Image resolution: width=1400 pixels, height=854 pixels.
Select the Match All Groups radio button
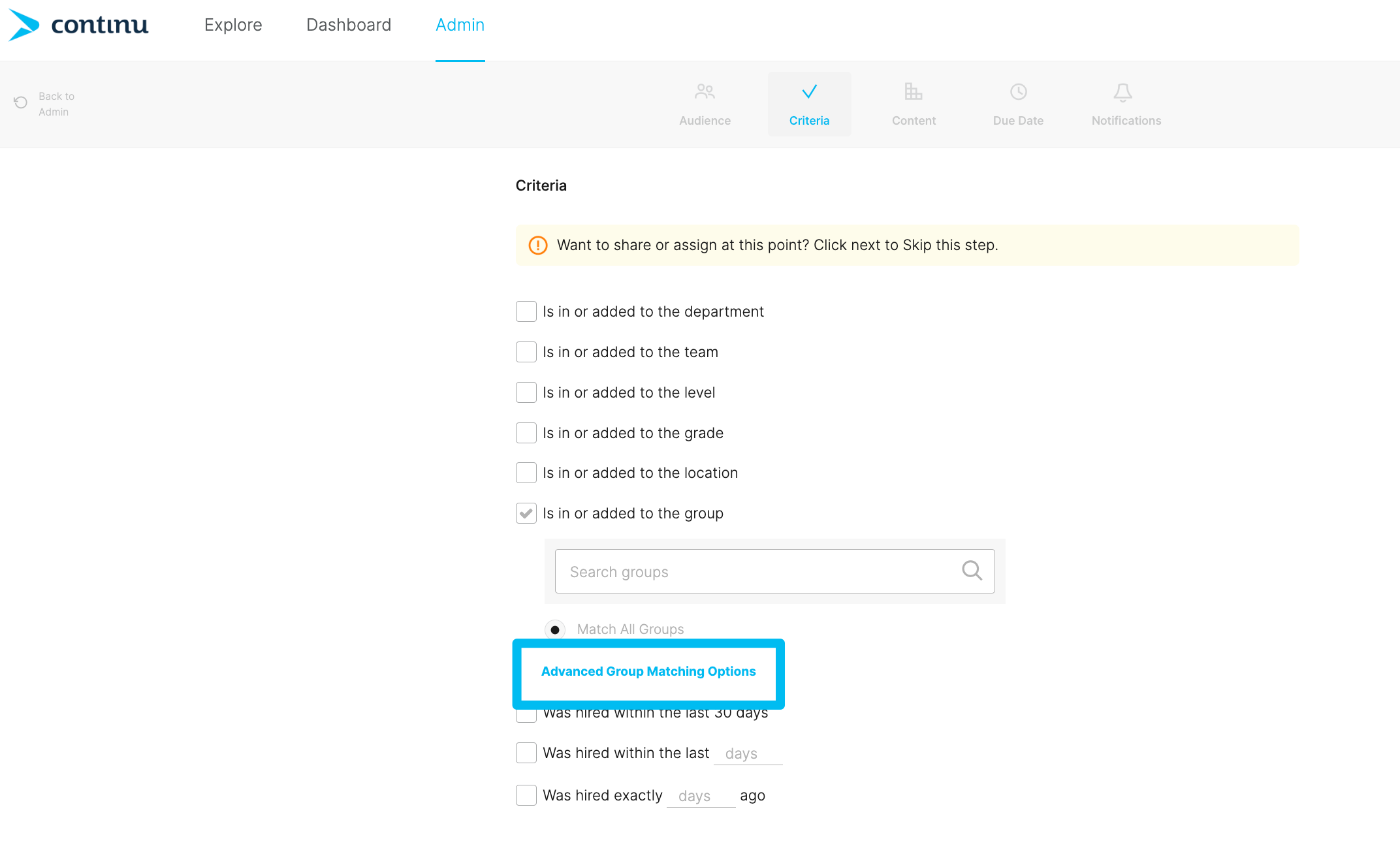pyautogui.click(x=554, y=629)
